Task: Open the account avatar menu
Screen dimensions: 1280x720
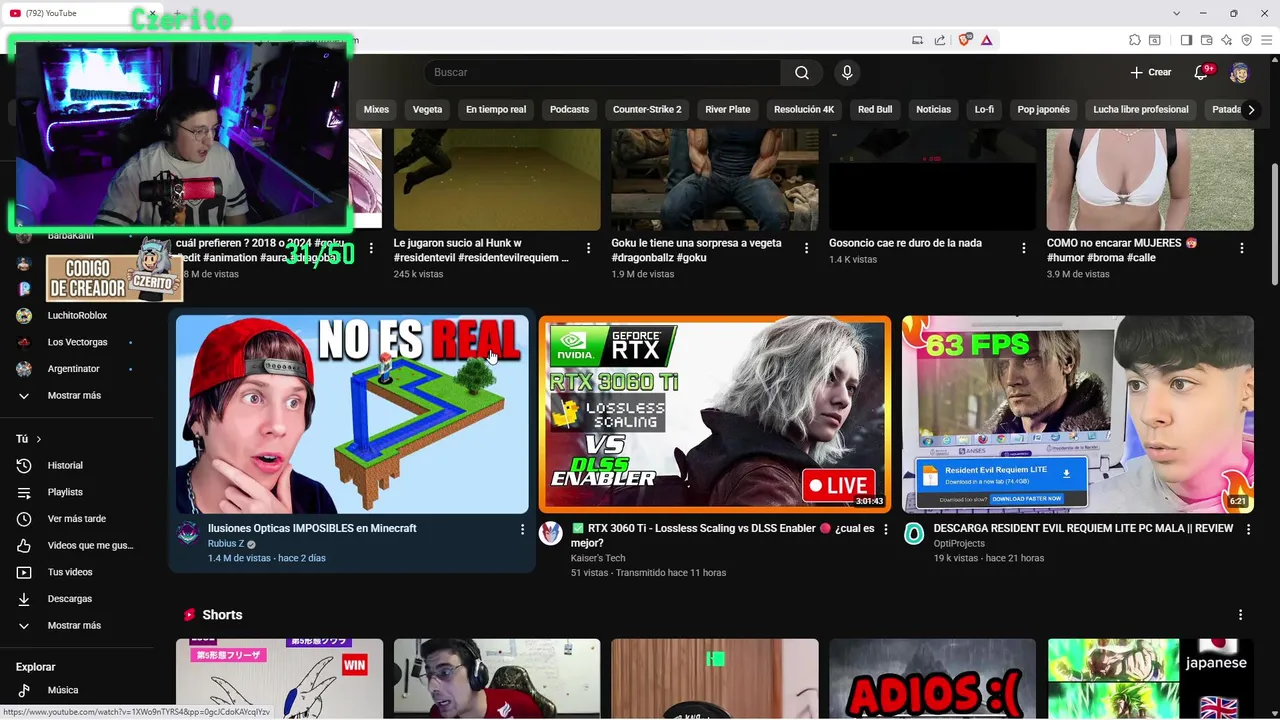Action: (x=1239, y=72)
